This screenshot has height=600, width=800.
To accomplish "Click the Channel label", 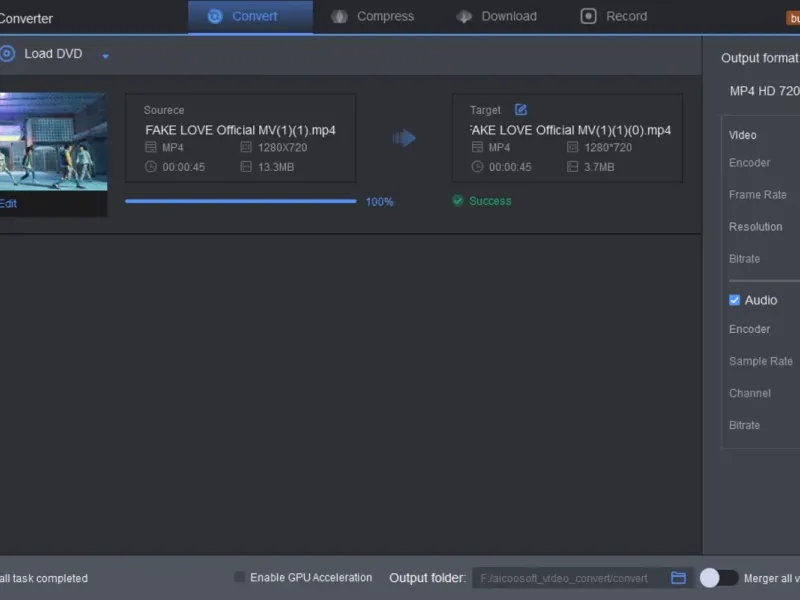I will [x=749, y=393].
